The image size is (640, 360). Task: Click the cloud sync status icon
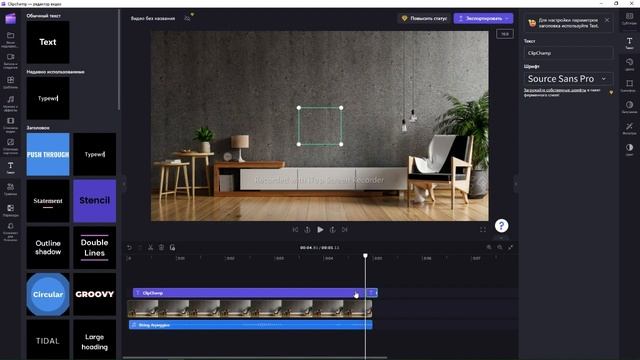click(x=188, y=18)
